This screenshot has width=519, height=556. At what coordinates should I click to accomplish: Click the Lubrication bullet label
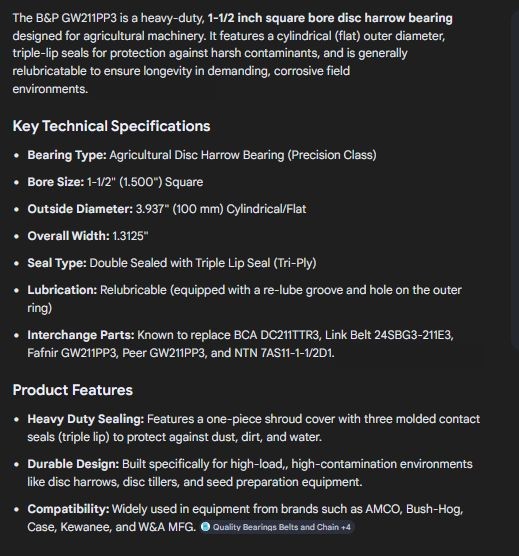coord(62,290)
